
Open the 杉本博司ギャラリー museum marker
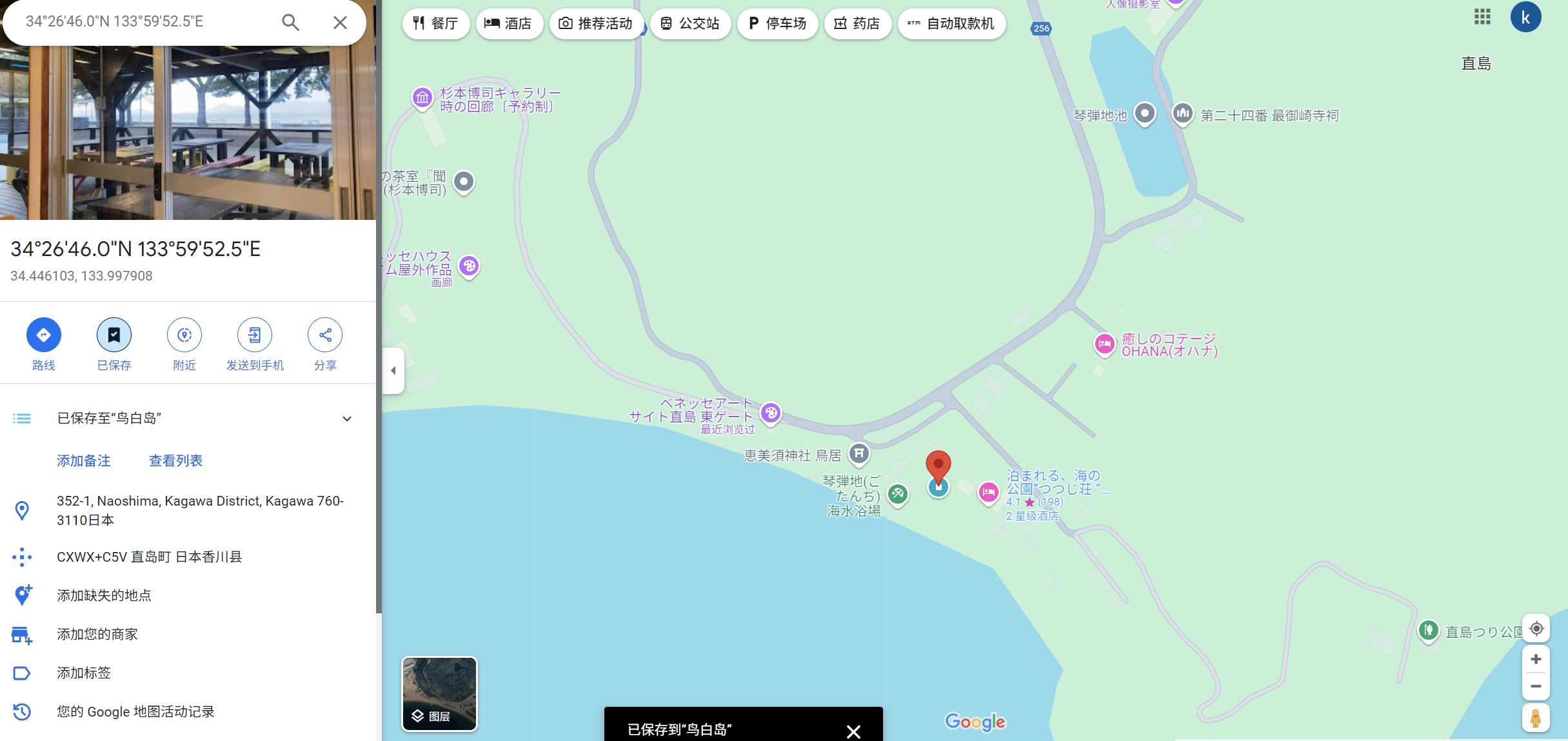pos(422,99)
